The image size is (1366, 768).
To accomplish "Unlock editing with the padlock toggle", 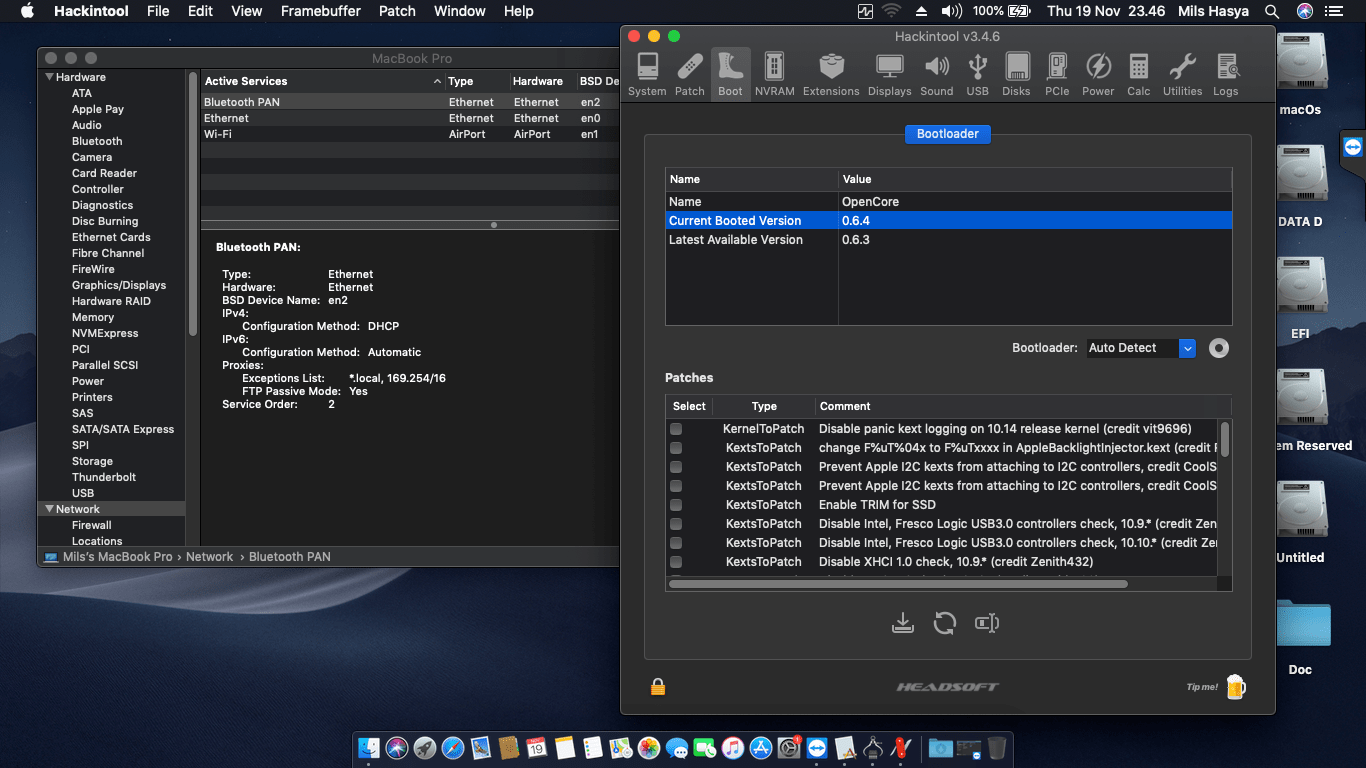I will coord(658,687).
